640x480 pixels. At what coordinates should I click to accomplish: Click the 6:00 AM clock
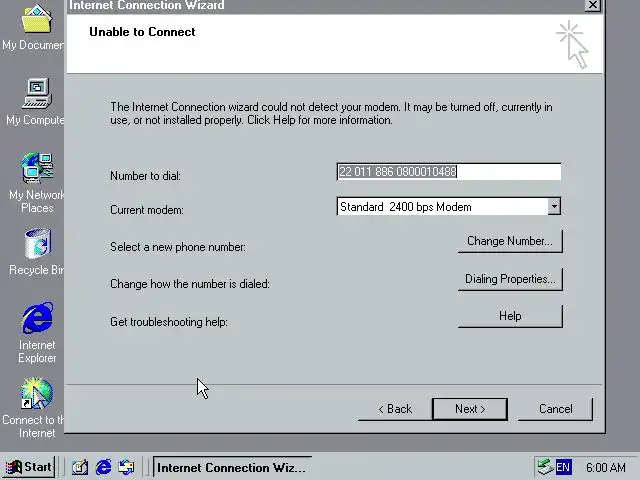click(x=606, y=467)
